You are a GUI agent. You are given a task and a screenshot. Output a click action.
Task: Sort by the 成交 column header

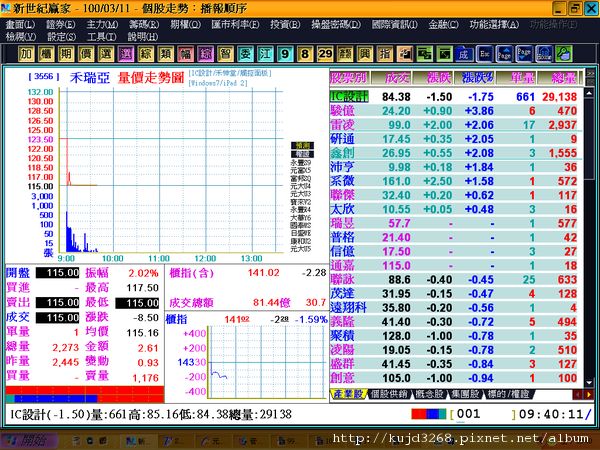(392, 78)
